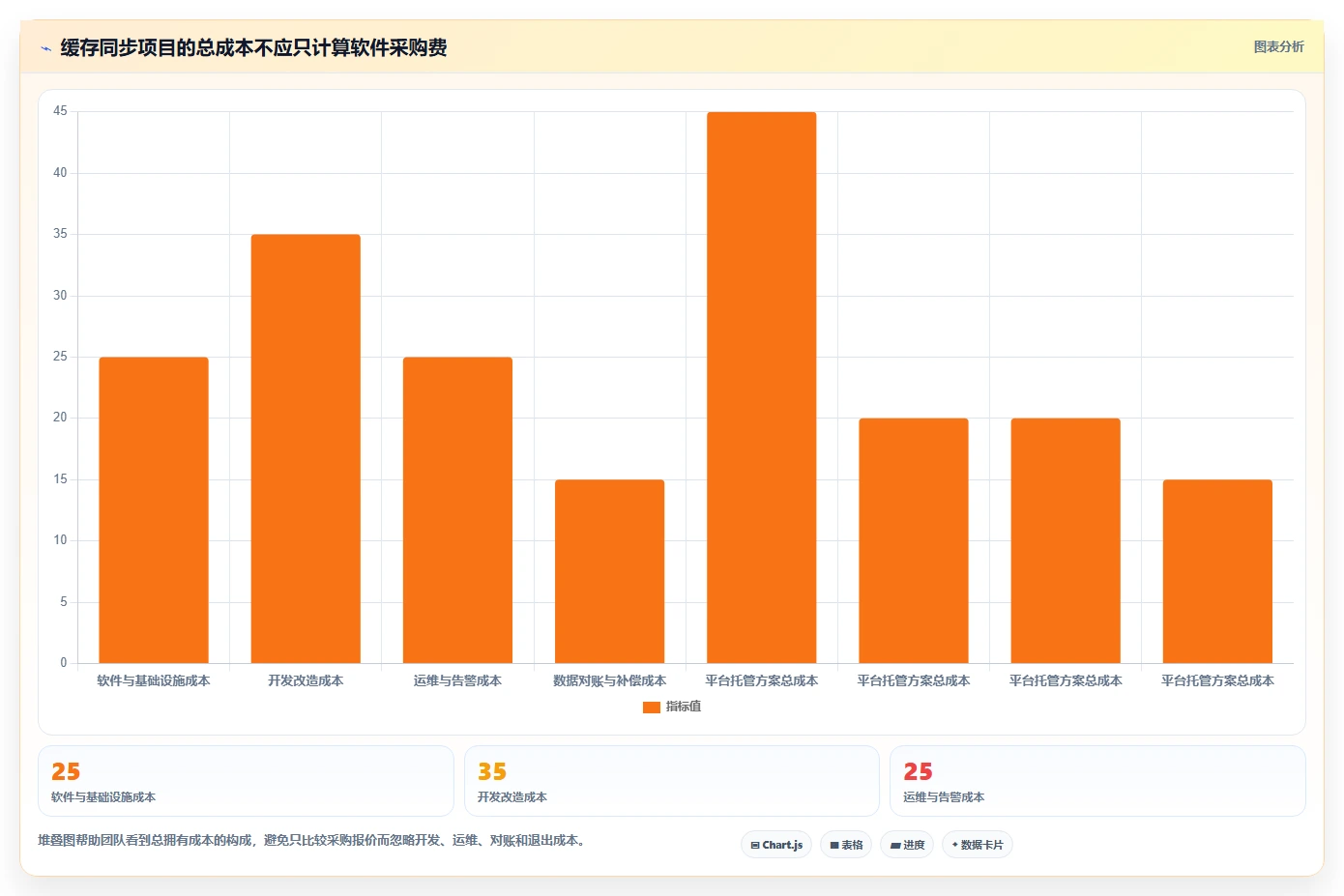Open the stat card 25 运维与告警成本

pos(1097,781)
